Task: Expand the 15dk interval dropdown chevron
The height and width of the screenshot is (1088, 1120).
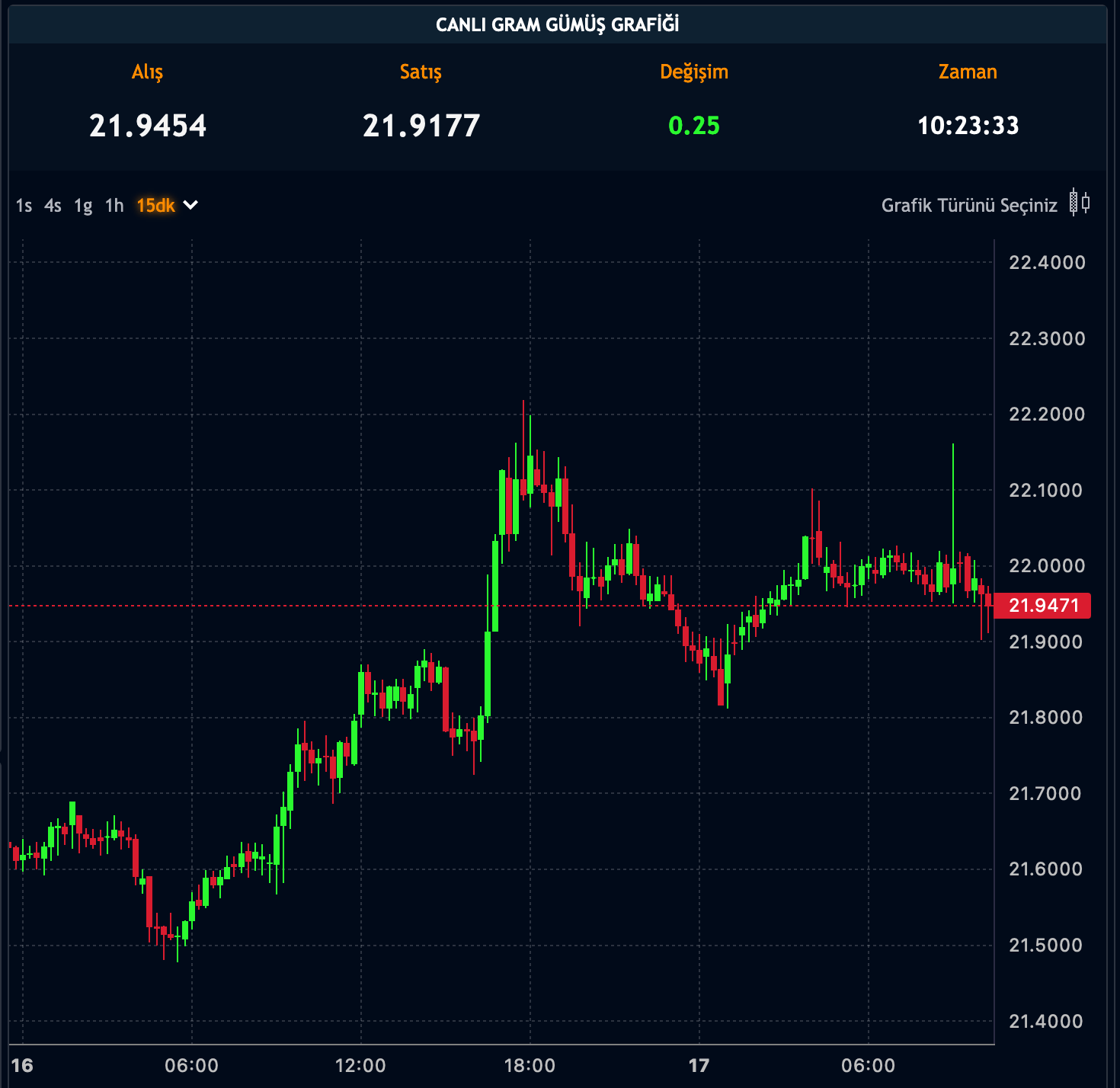Action: pyautogui.click(x=190, y=205)
